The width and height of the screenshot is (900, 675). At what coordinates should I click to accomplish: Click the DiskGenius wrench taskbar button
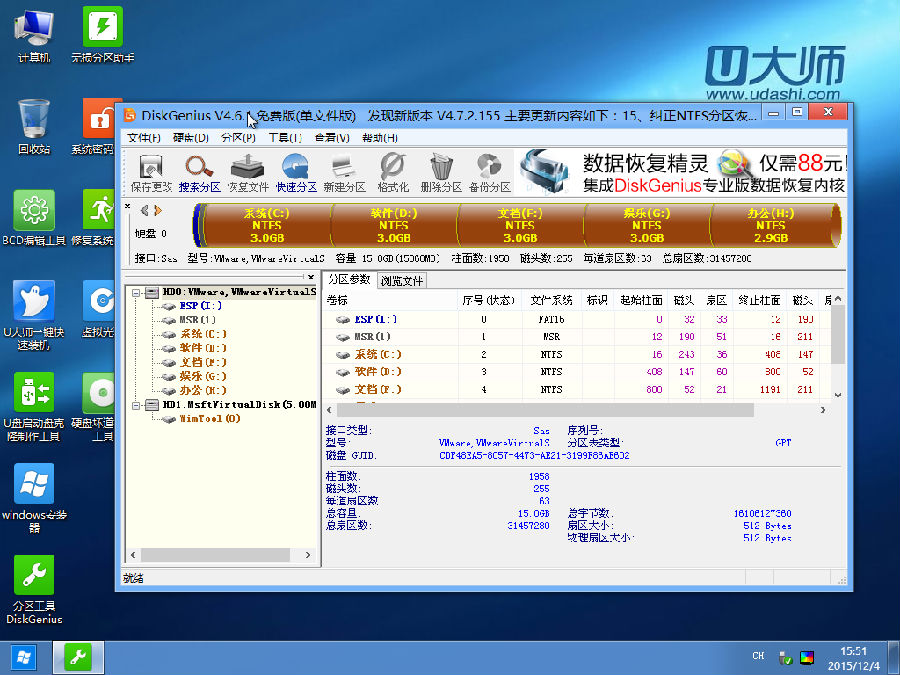tap(78, 658)
